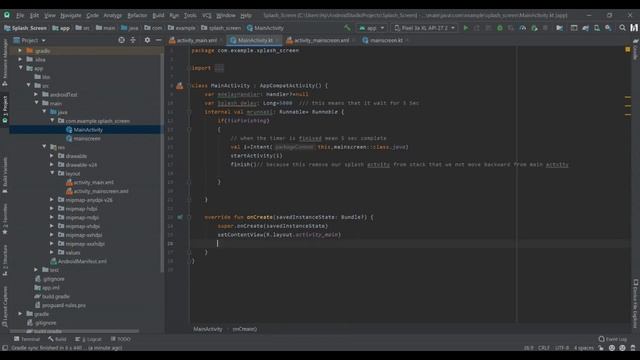Click the UTF-8 encoding in status bar
640x360 pixels.
coord(562,348)
